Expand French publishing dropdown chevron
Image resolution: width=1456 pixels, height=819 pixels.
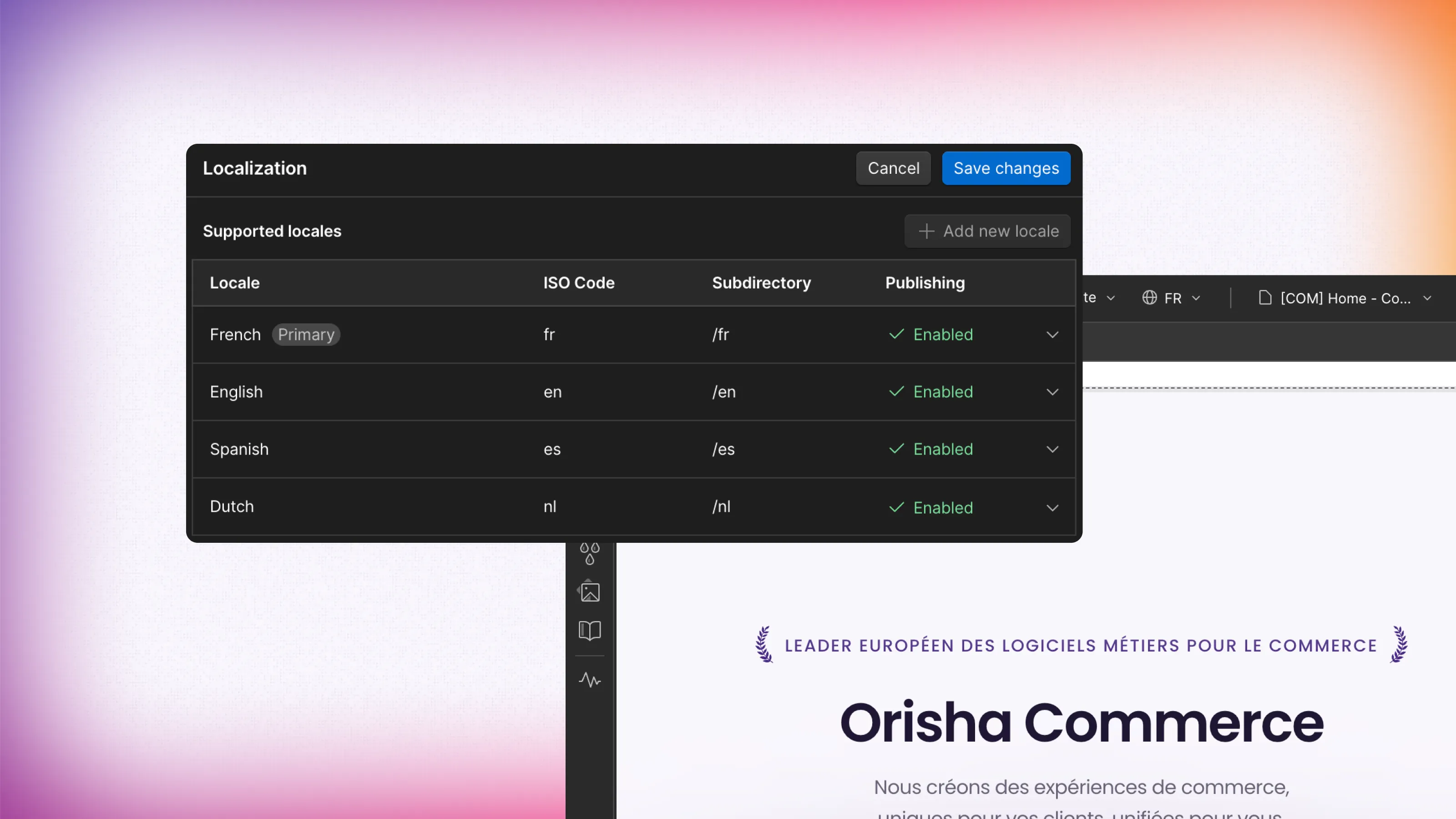coord(1052,334)
